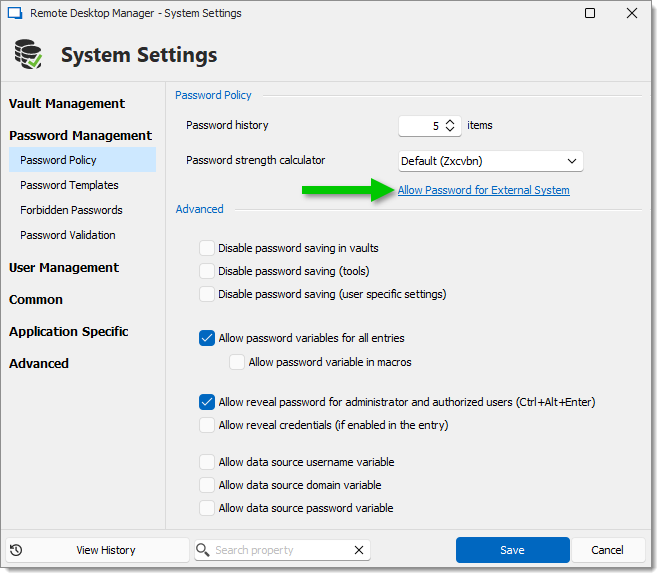
Task: Click the Password strength calculator label
Action: tap(255, 160)
